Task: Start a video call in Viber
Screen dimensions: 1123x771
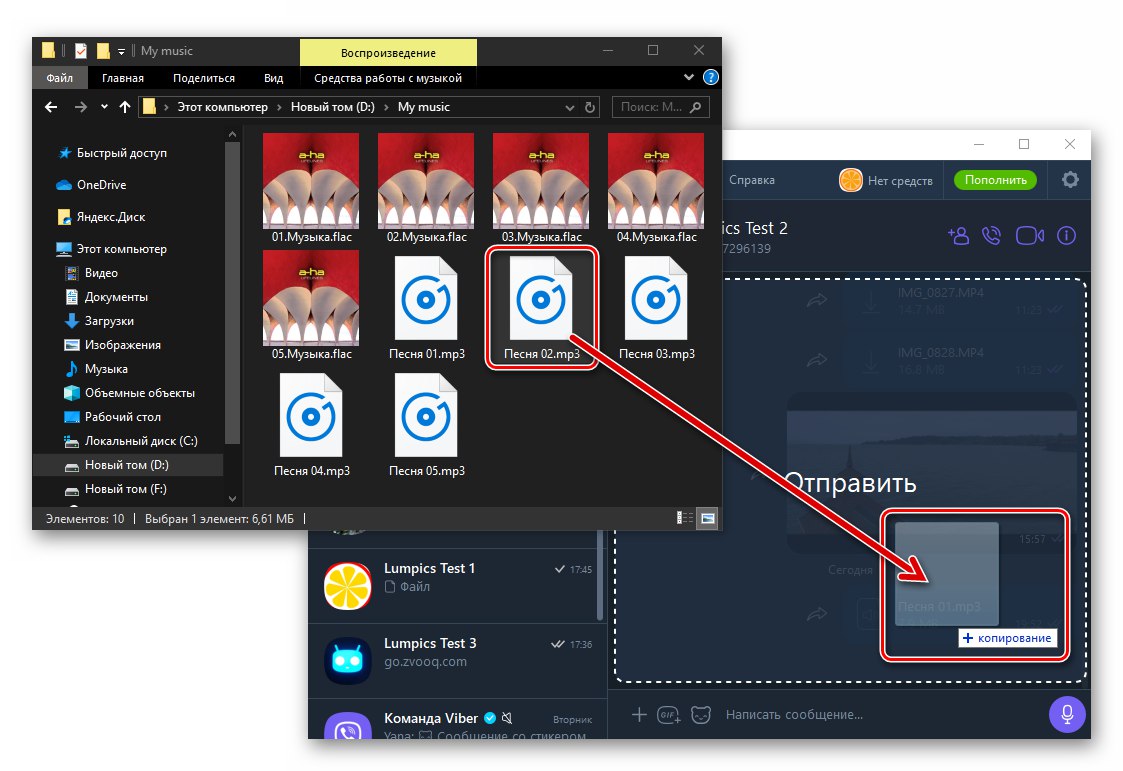Action: (1030, 236)
